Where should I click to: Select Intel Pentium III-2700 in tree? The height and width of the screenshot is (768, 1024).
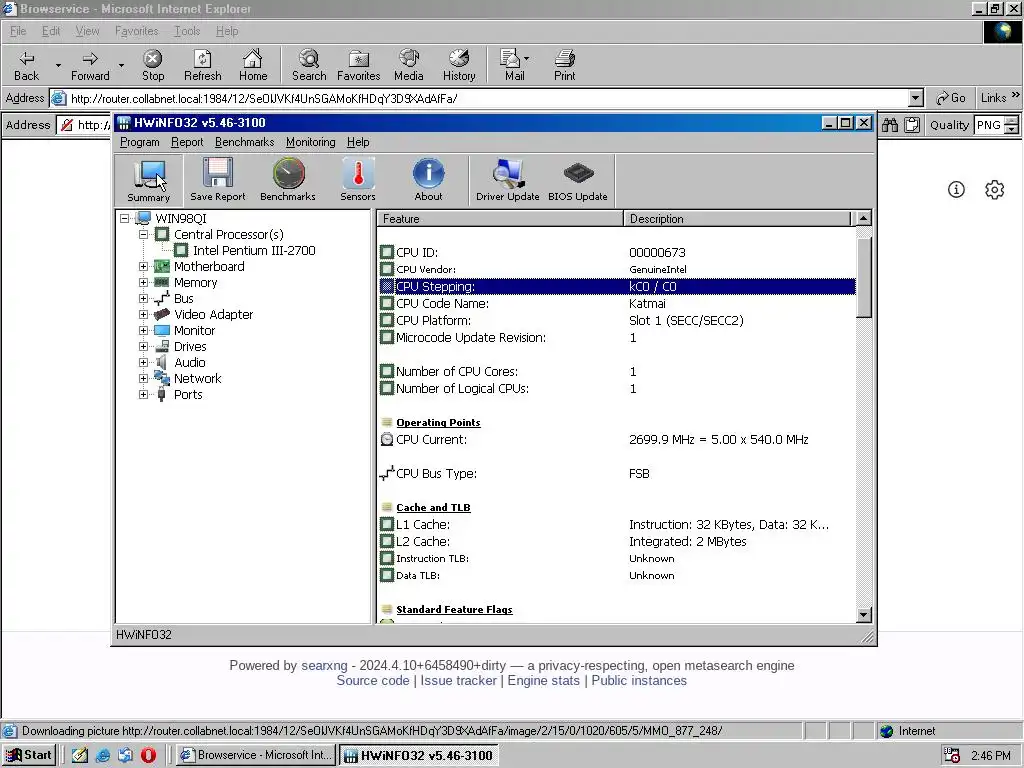(x=254, y=251)
